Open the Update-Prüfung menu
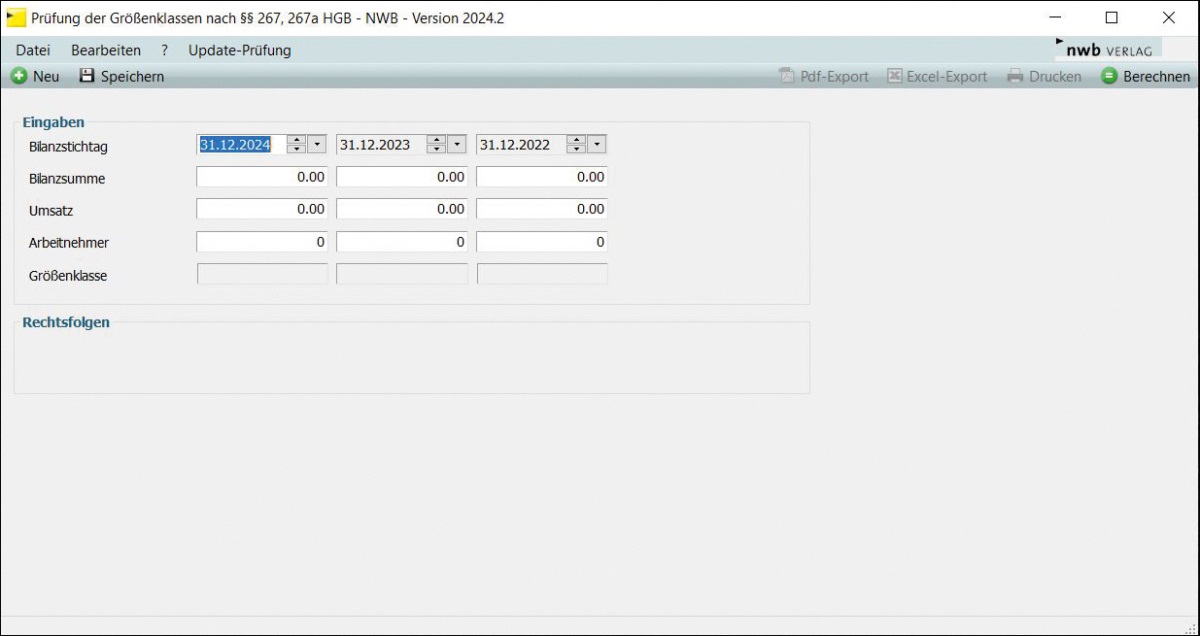Viewport: 1200px width, 636px height. coord(240,50)
